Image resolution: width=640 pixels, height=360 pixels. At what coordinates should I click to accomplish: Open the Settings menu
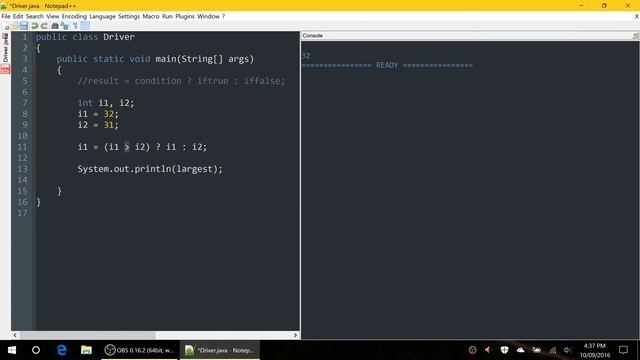129,16
